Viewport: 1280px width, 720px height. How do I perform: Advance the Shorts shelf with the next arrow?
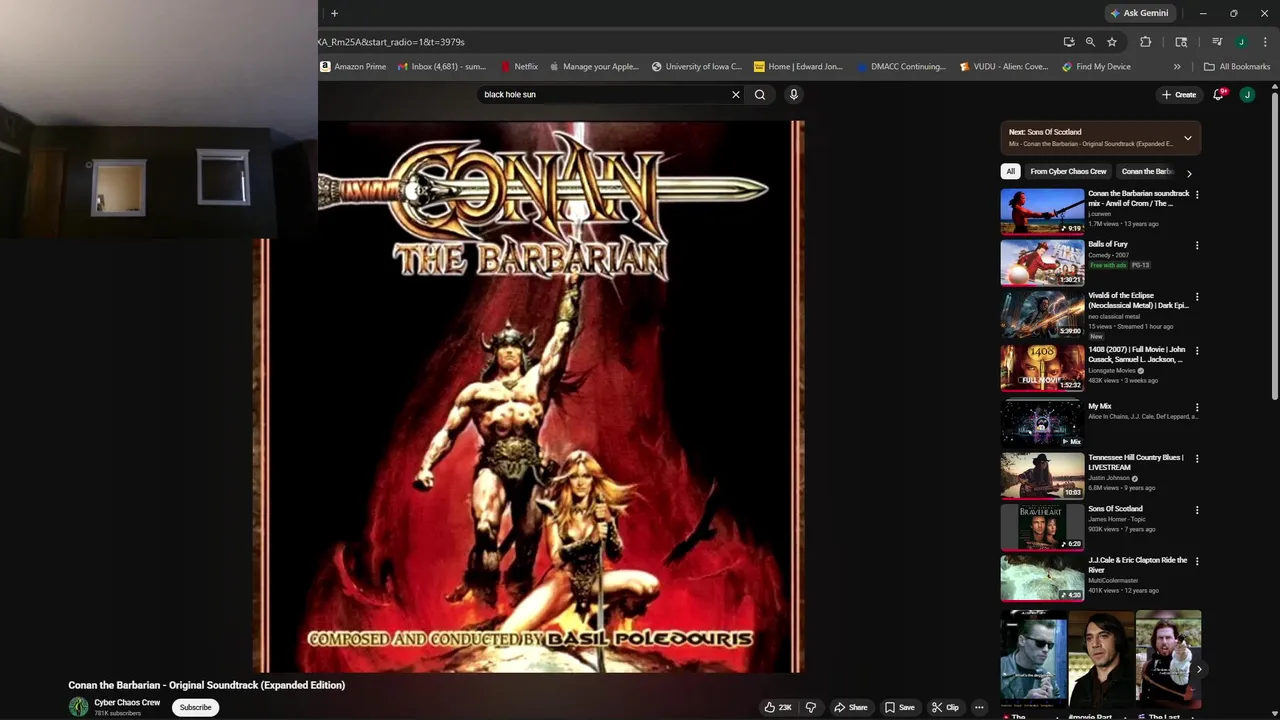click(1198, 669)
